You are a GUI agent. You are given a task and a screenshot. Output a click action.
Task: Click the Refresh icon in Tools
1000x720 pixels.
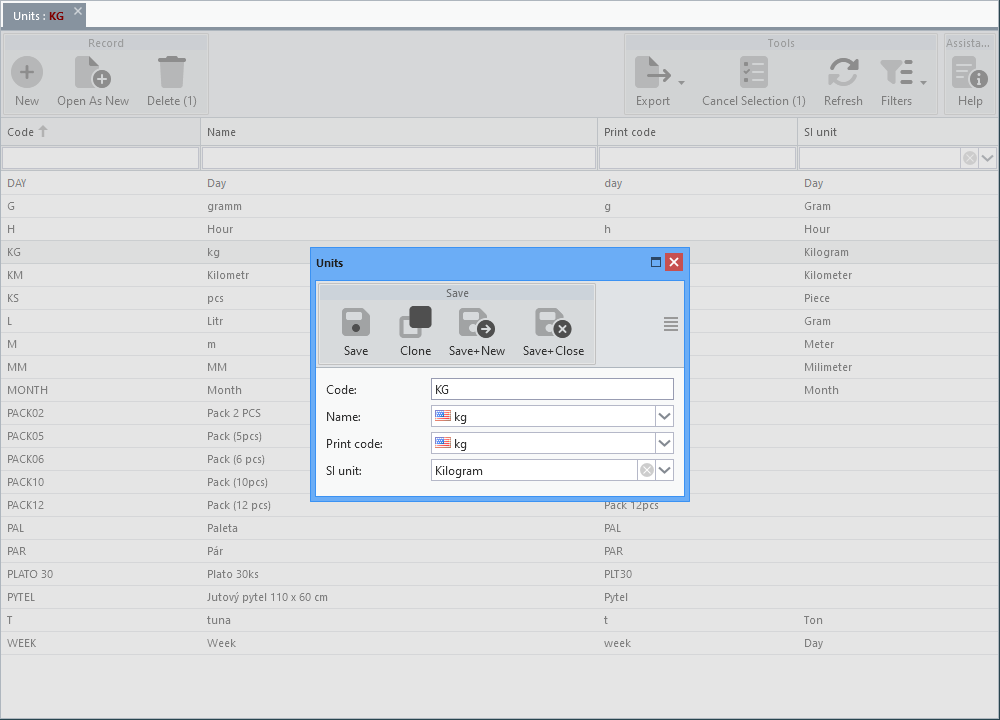[843, 72]
